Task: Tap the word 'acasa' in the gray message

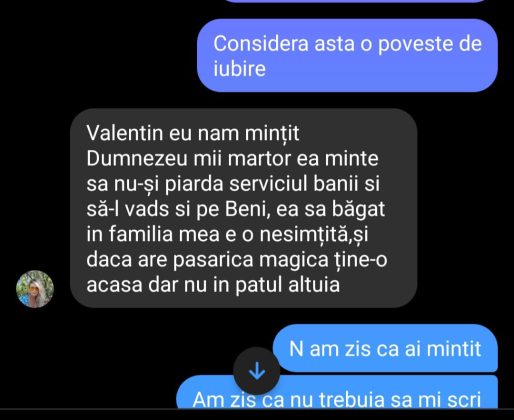Action: (114, 285)
